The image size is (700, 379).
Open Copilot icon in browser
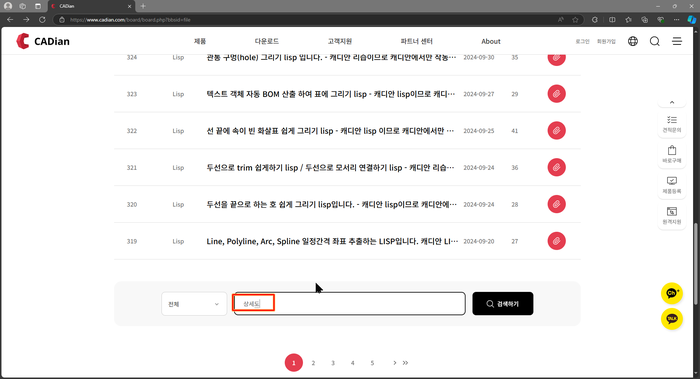point(692,20)
